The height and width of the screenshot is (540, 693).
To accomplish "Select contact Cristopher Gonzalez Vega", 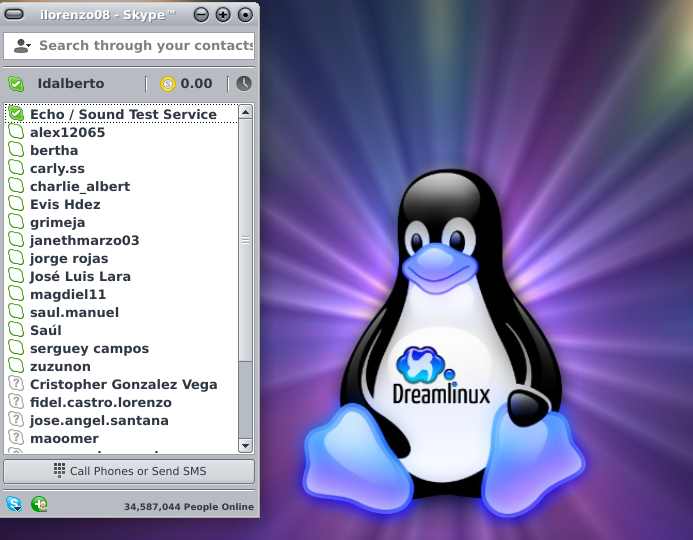I will point(122,384).
